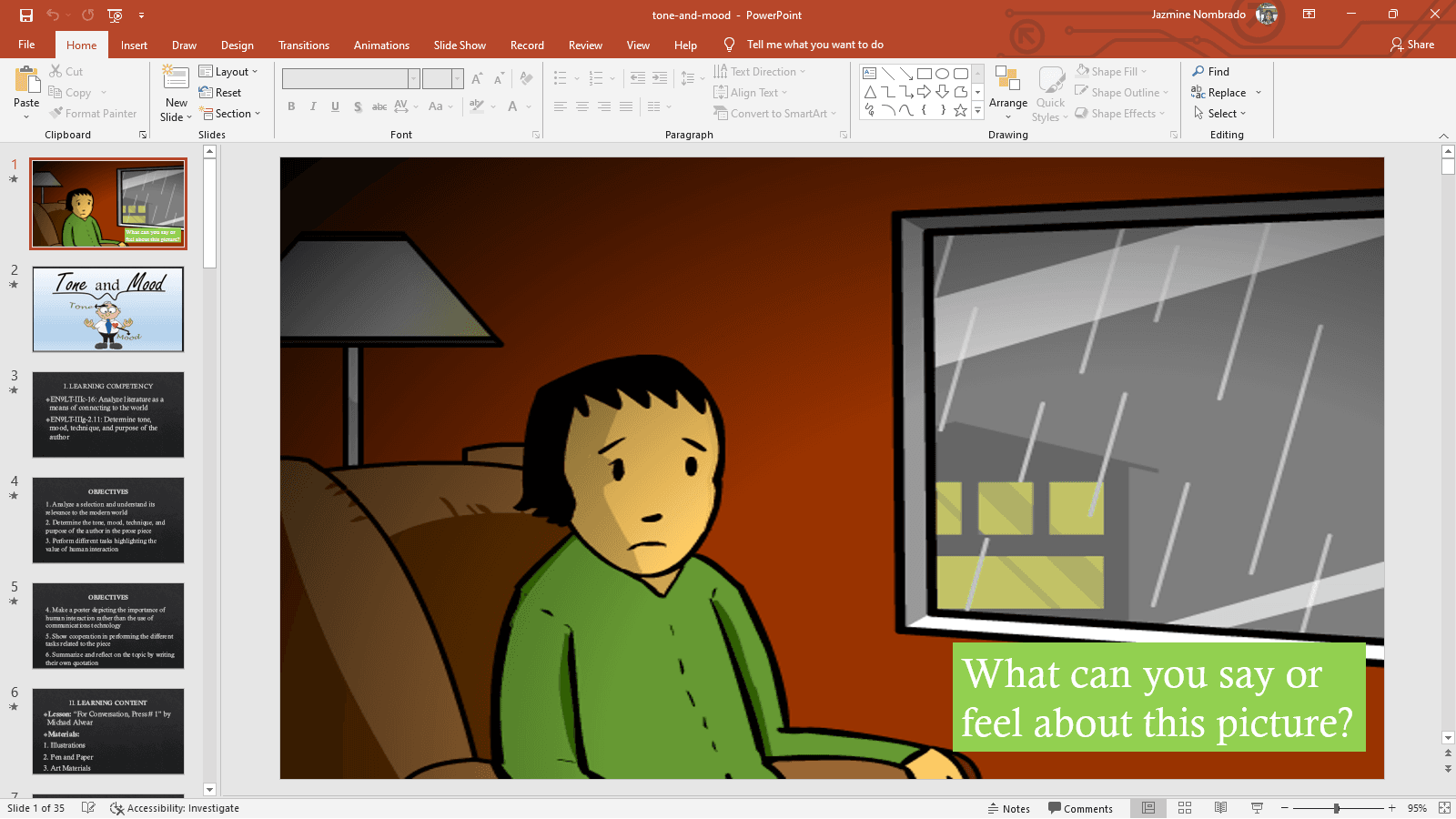Open the Slide Show tab
Image resolution: width=1456 pixels, height=819 pixels.
click(x=460, y=45)
